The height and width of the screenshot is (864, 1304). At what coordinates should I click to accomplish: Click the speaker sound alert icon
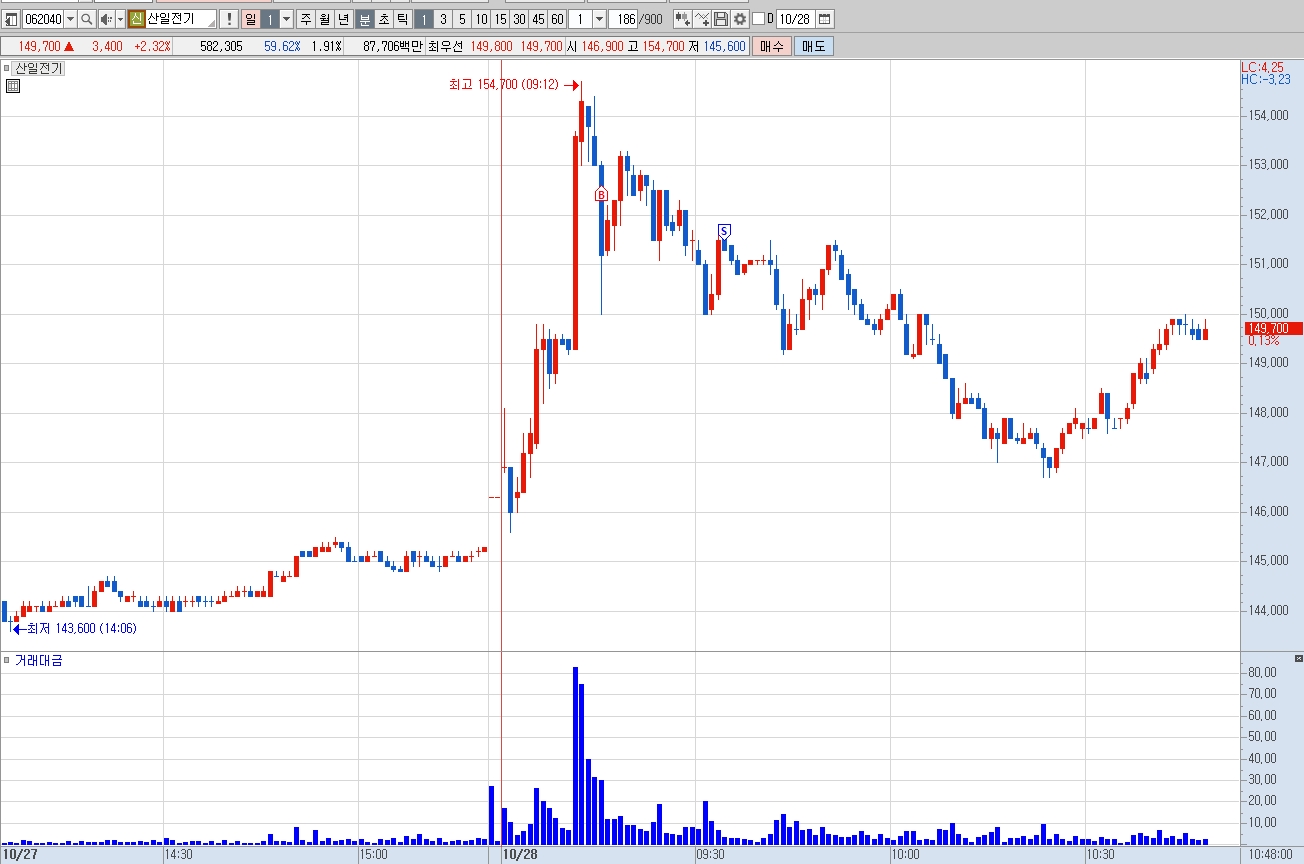click(107, 19)
